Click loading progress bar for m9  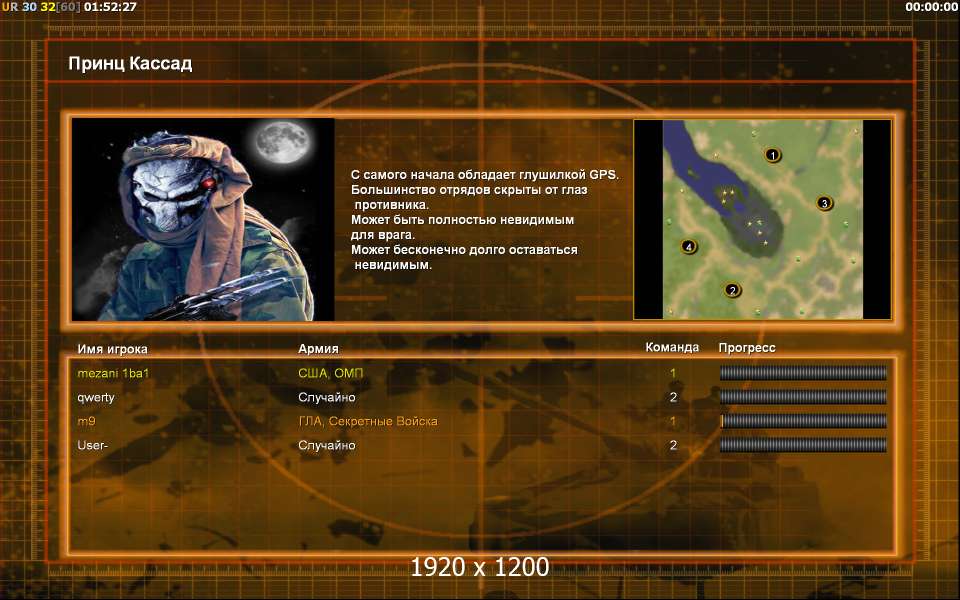point(803,421)
